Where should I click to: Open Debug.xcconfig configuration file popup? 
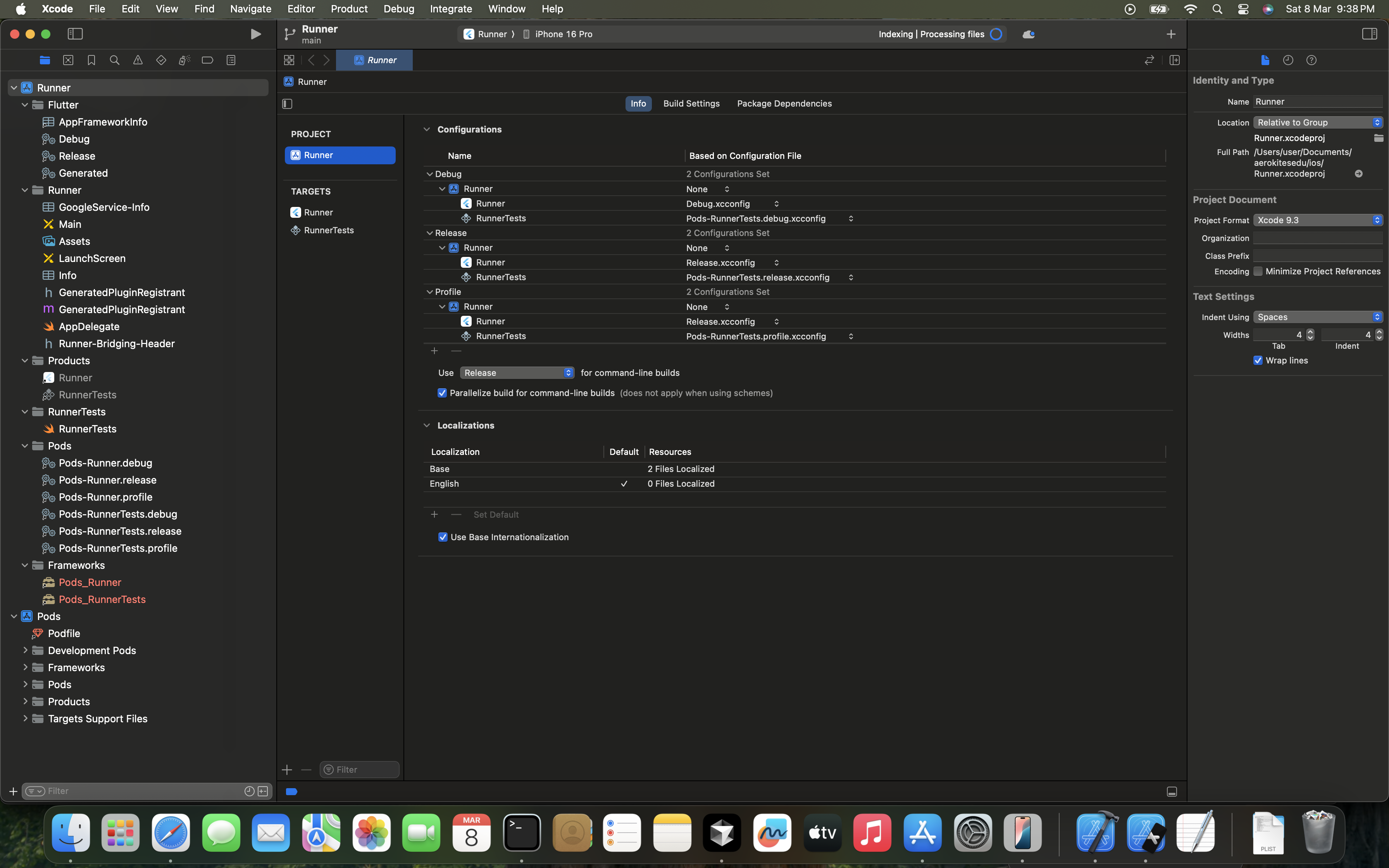tap(732, 204)
